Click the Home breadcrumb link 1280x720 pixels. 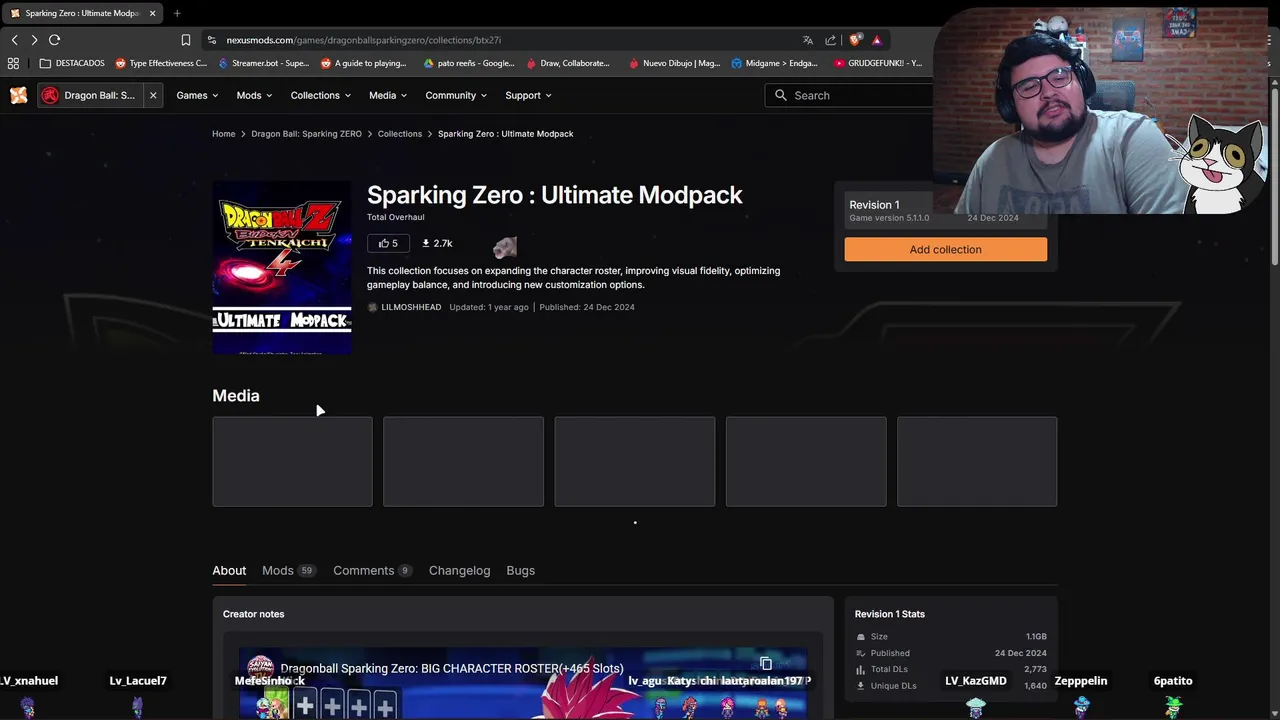[224, 134]
